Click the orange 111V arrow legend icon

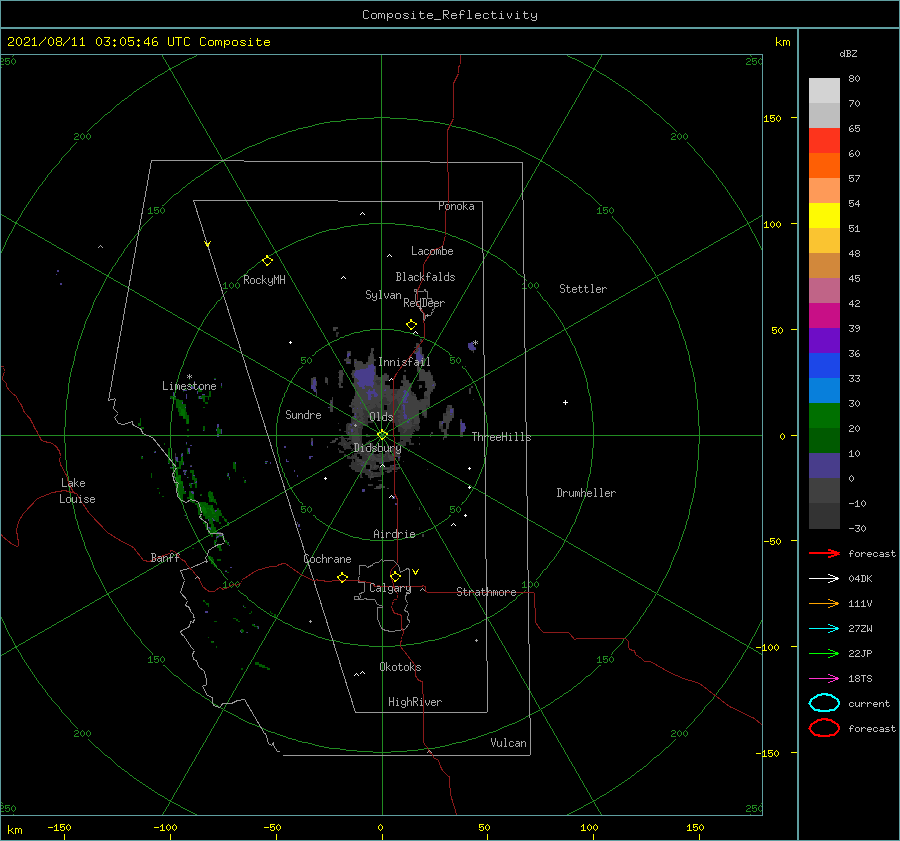(x=824, y=603)
